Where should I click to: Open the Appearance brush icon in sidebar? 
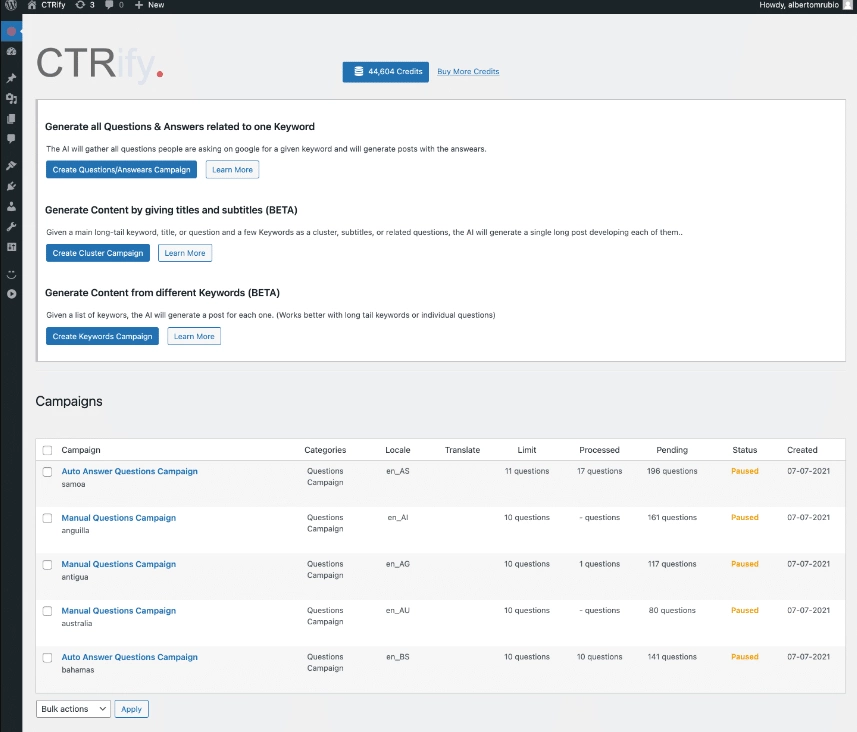pyautogui.click(x=11, y=167)
